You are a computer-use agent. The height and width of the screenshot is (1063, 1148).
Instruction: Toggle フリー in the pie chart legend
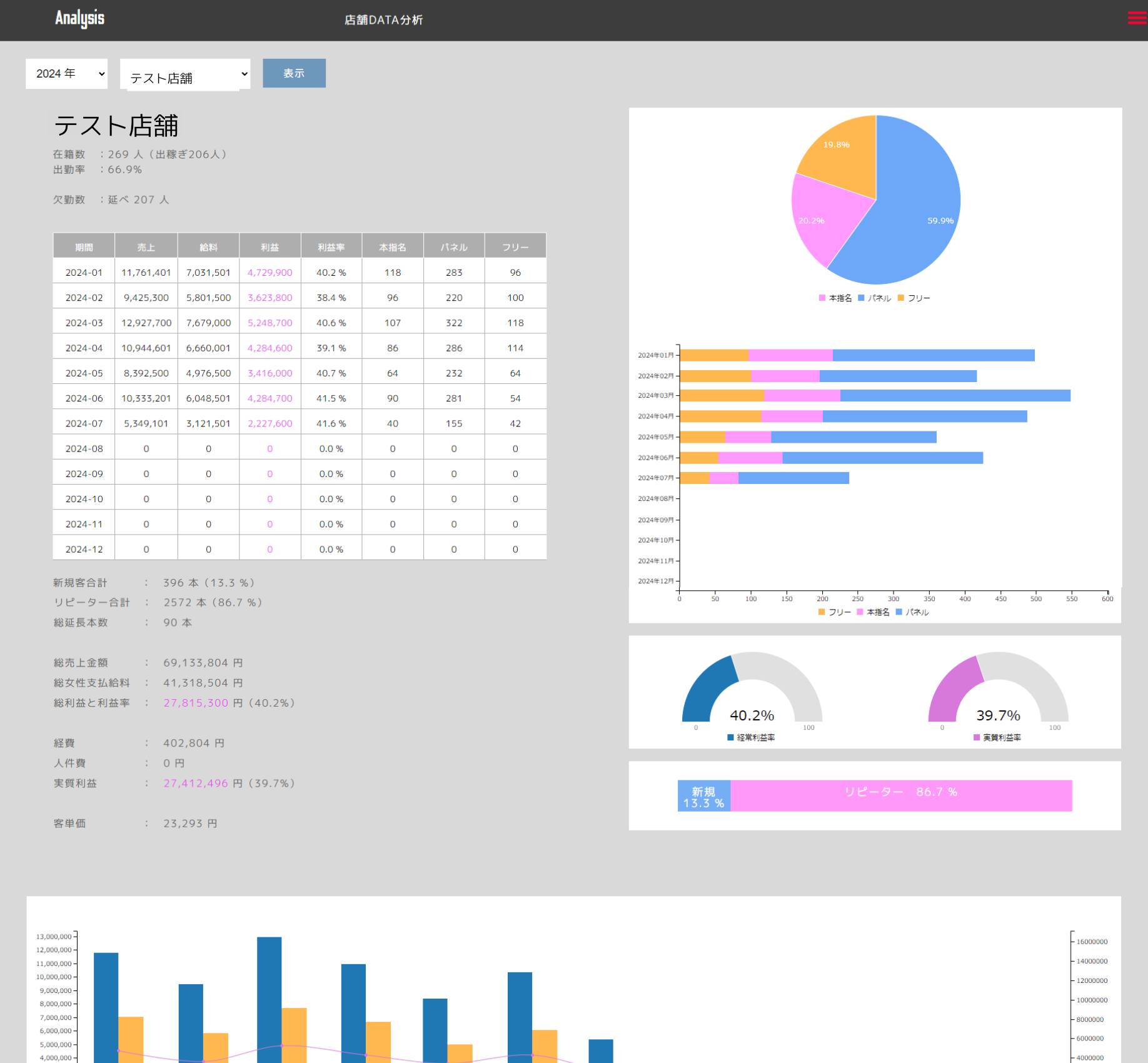pyautogui.click(x=914, y=298)
